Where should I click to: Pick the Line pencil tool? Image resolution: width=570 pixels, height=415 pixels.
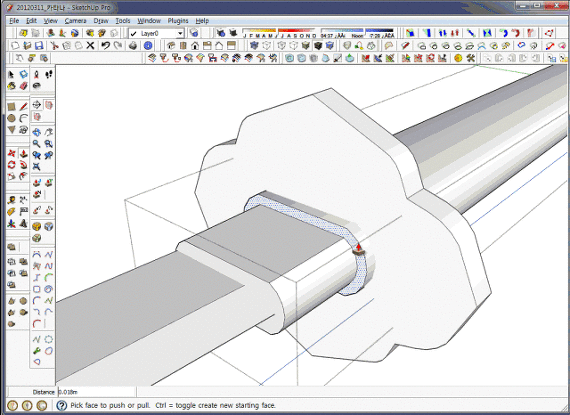(x=24, y=107)
